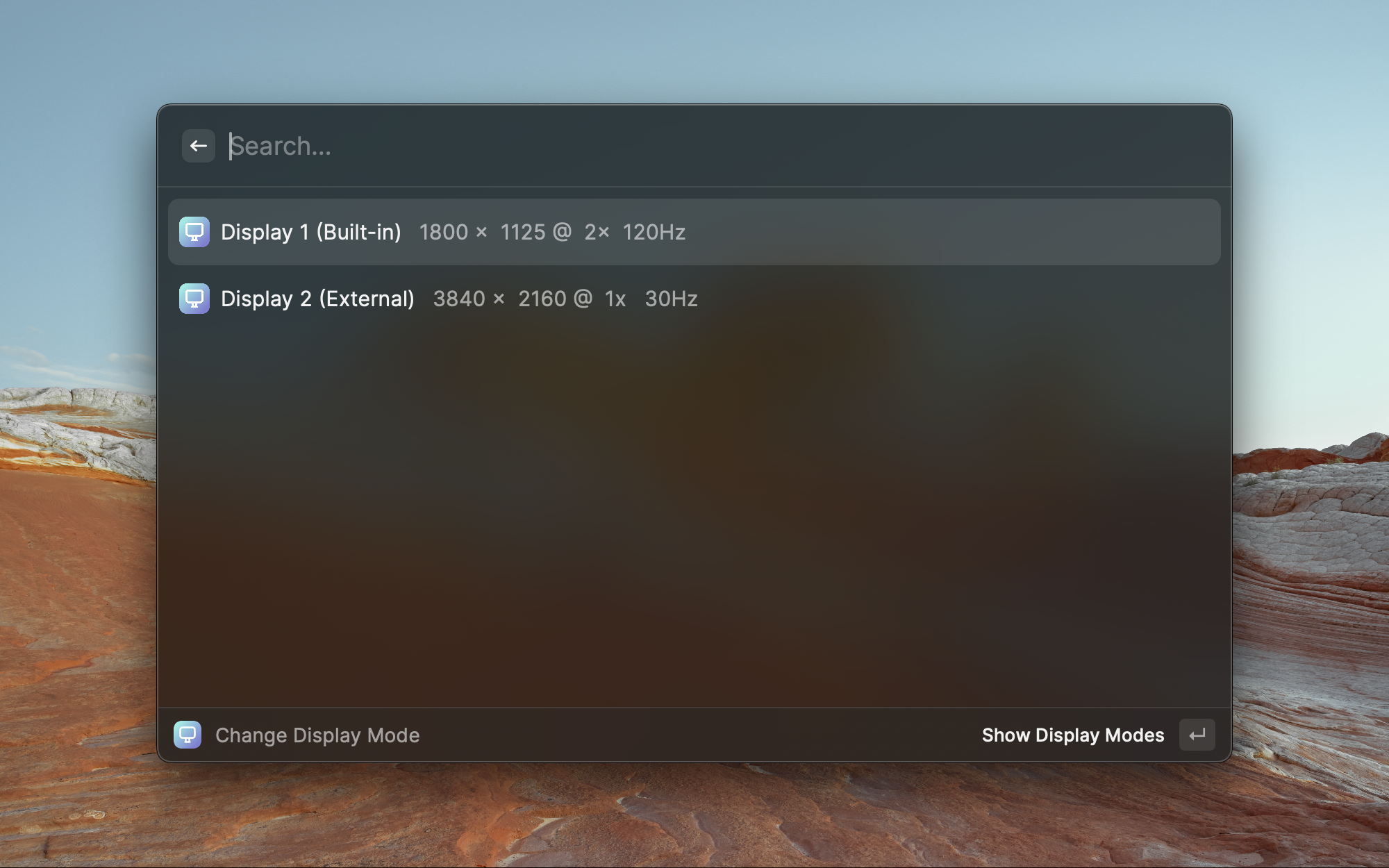Click the 30Hz refresh rate text
Screen dimensions: 1389x868
click(671, 299)
